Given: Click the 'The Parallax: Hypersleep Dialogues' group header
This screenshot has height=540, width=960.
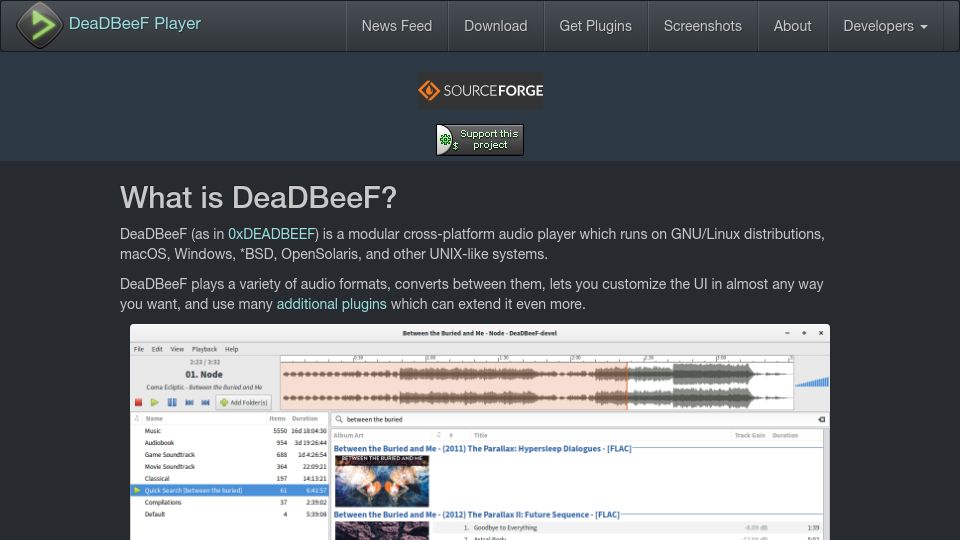Looking at the screenshot, I should [482, 449].
